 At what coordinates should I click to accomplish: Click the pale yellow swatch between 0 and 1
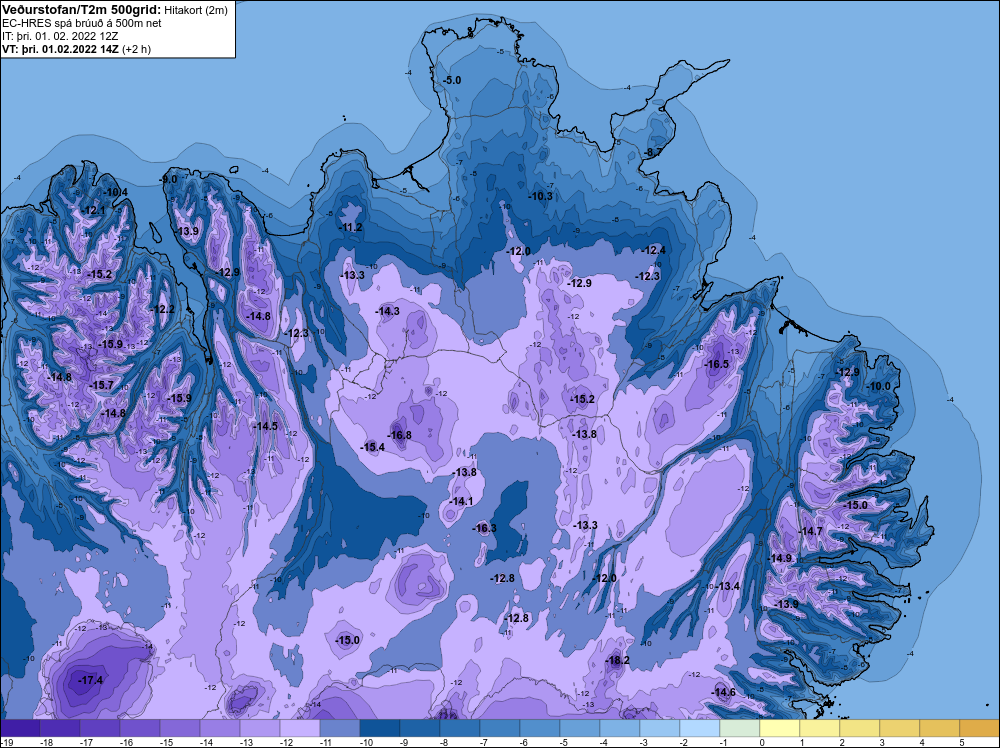[780, 728]
